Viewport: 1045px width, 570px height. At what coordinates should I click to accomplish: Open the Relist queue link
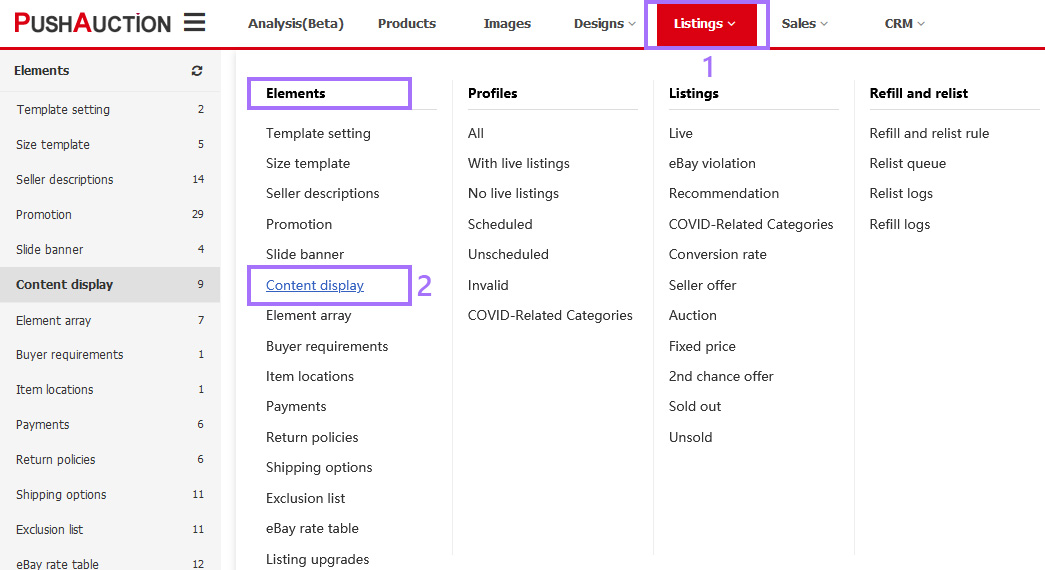click(907, 163)
